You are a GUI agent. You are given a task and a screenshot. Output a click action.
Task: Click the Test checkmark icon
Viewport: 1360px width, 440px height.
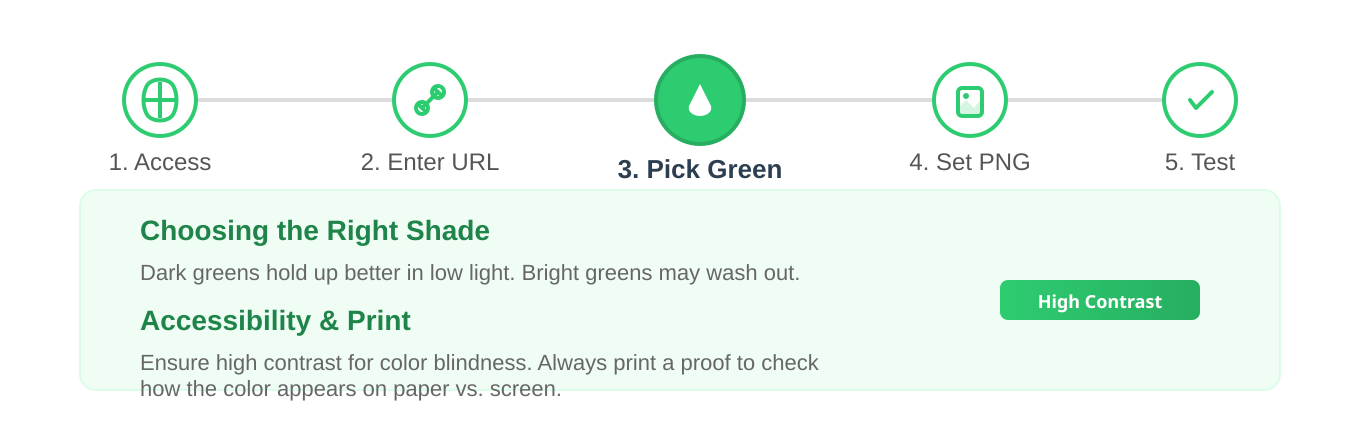tap(1200, 100)
